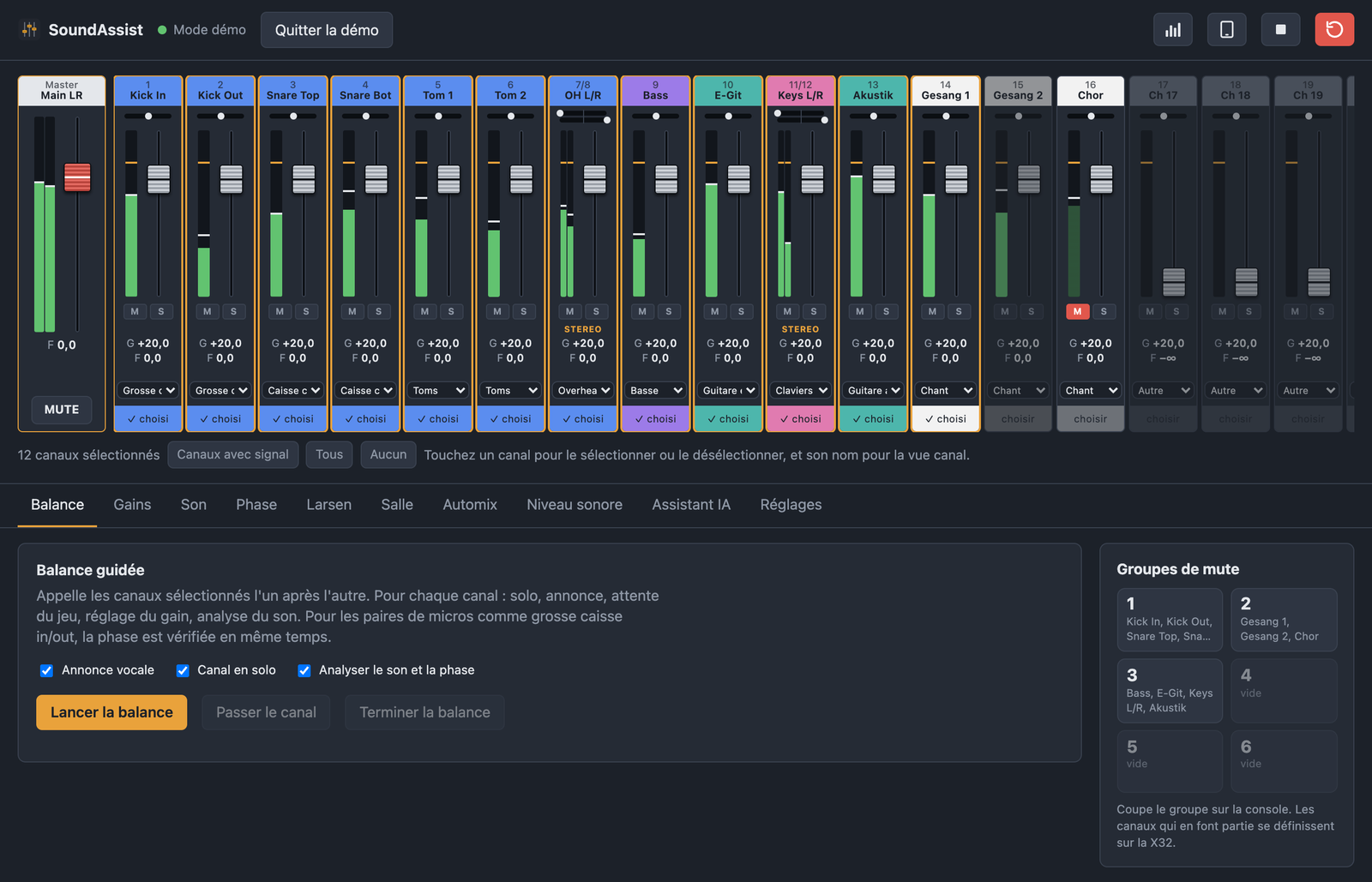Open the Niveau sonore tab

pyautogui.click(x=575, y=505)
